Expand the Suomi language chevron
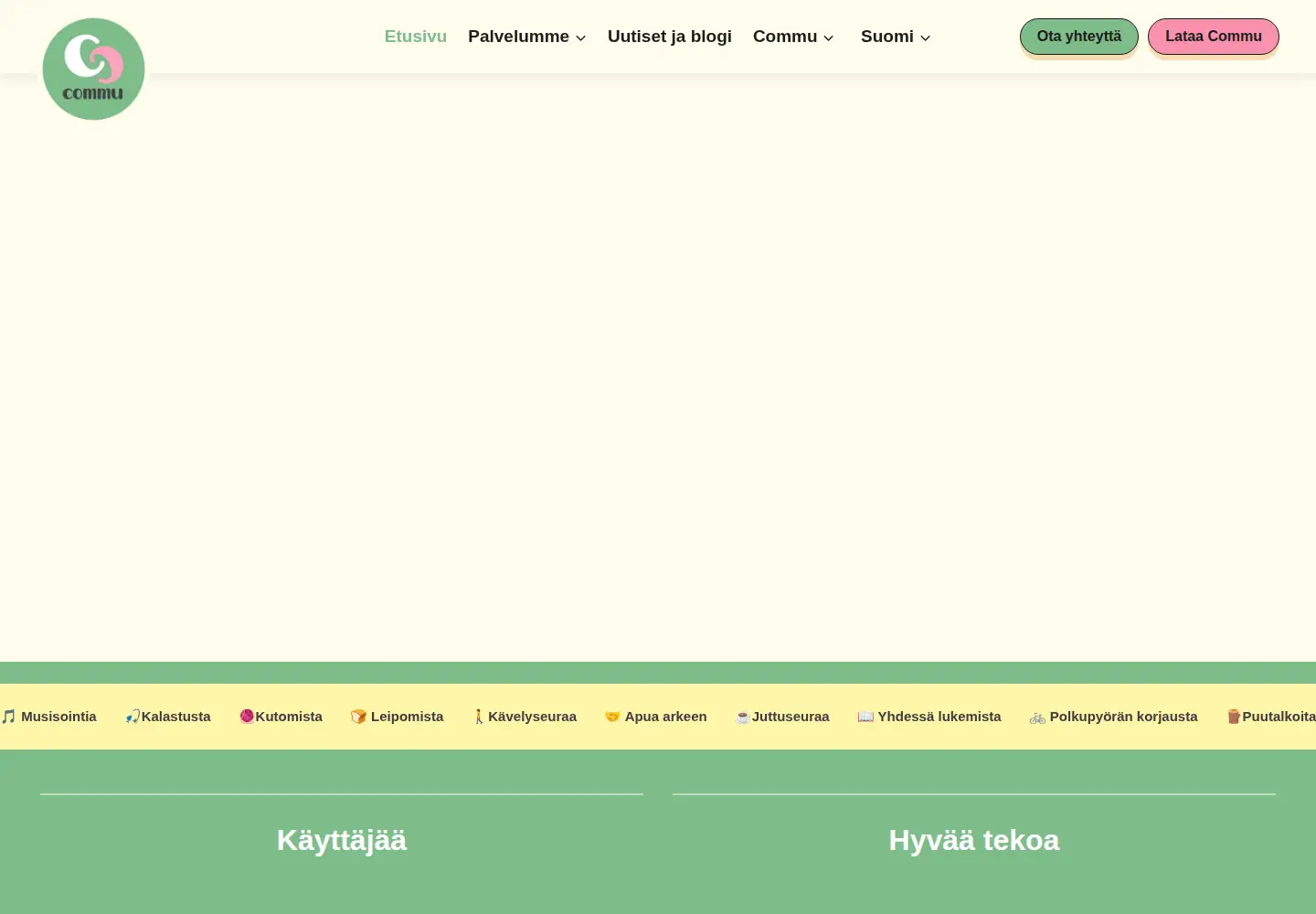Screen dimensions: 1316x914 [925, 37]
